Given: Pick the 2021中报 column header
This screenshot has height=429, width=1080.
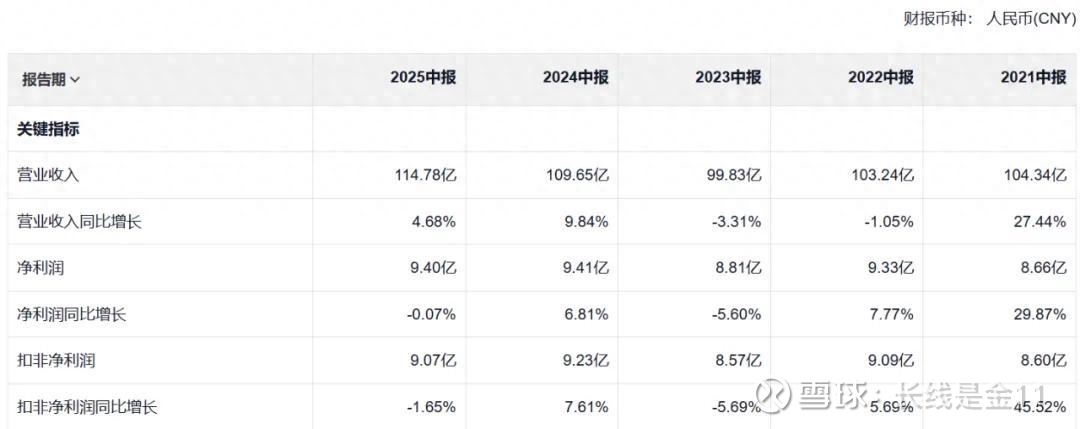Looking at the screenshot, I should (x=1033, y=78).
